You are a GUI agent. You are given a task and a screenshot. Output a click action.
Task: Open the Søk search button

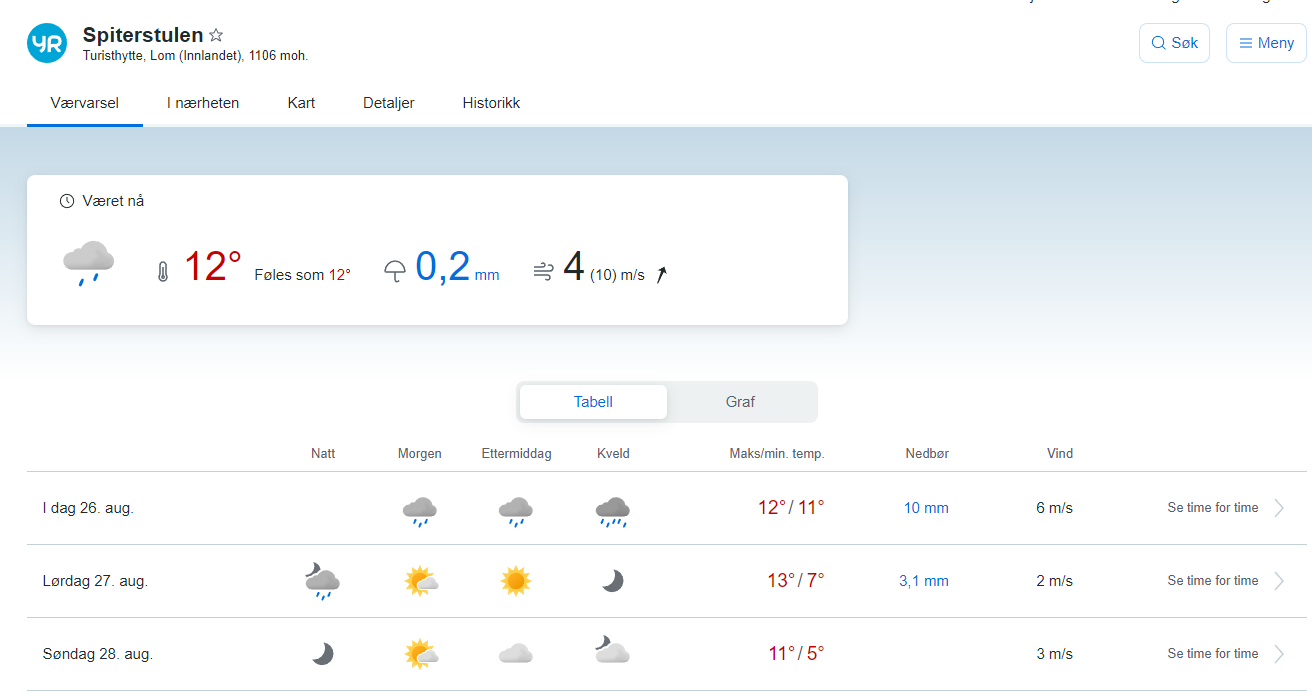click(1174, 43)
